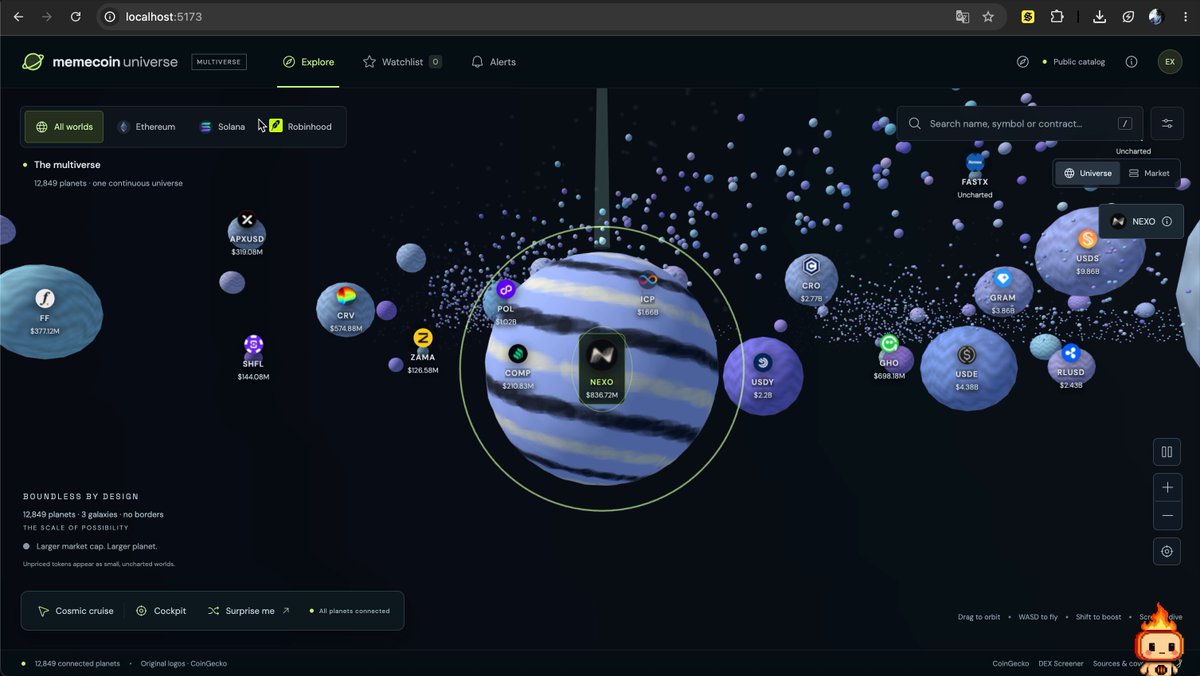The height and width of the screenshot is (676, 1200).
Task: Select the RLUSD planet
Action: (x=1071, y=367)
